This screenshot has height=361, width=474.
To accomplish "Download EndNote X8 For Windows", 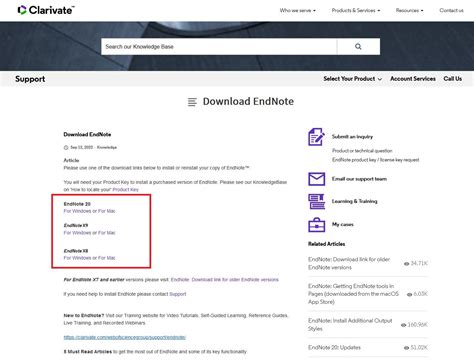I will click(77, 258).
